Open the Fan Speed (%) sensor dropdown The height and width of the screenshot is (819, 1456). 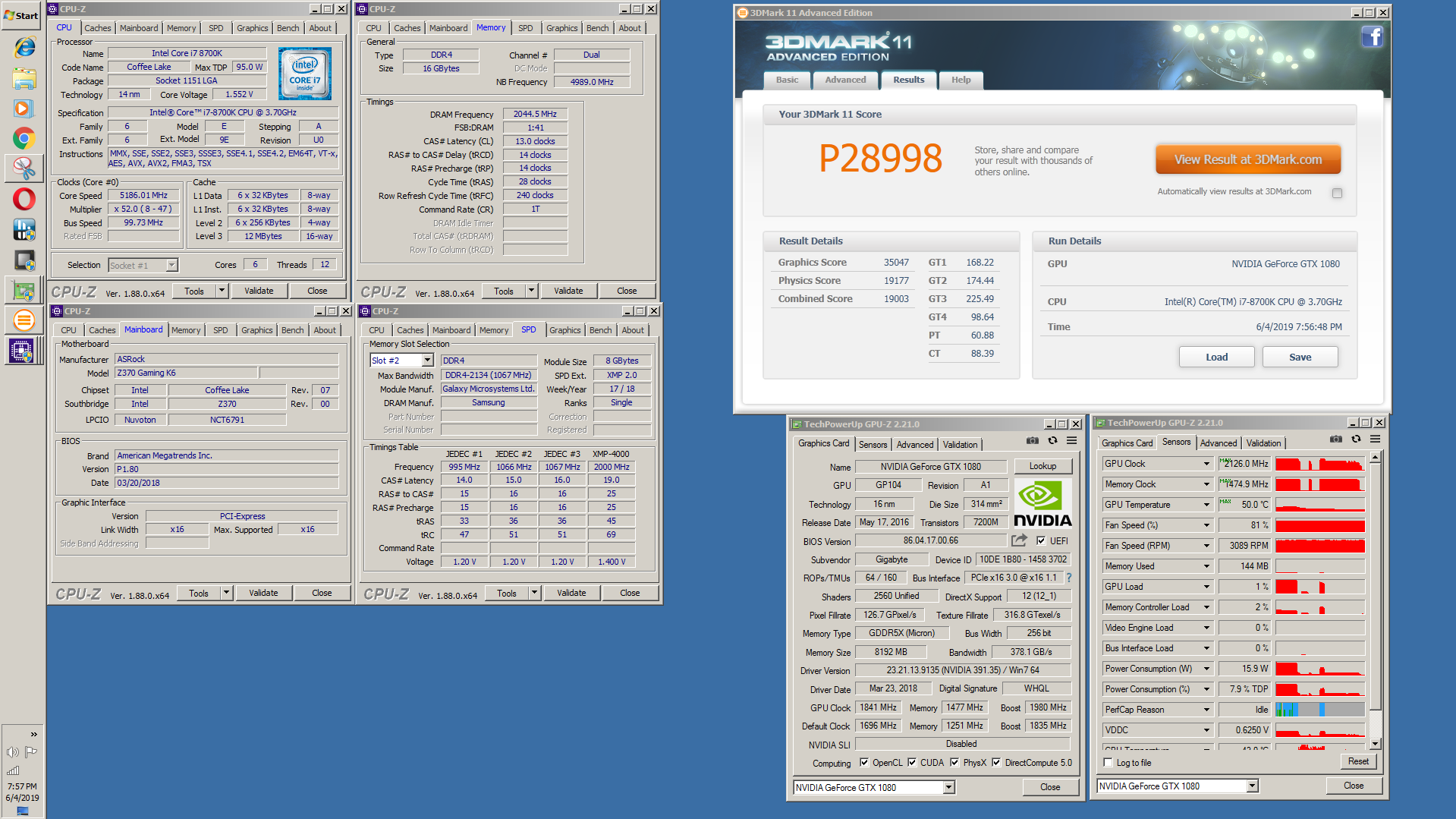tap(1206, 525)
